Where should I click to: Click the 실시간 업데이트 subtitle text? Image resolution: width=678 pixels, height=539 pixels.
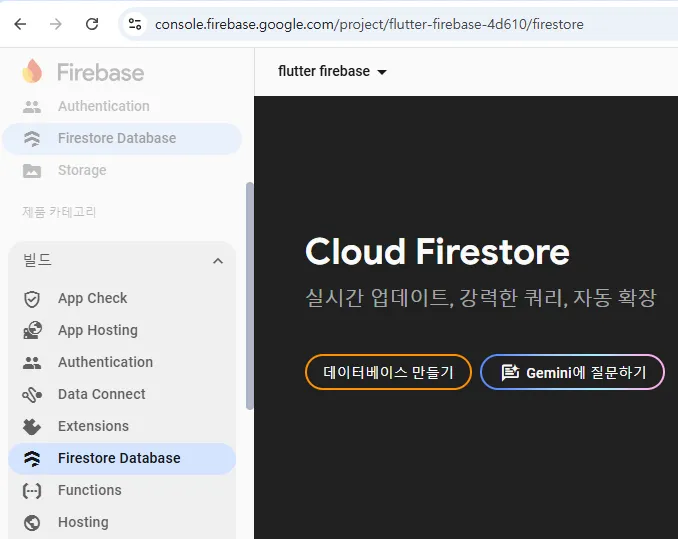tap(481, 298)
